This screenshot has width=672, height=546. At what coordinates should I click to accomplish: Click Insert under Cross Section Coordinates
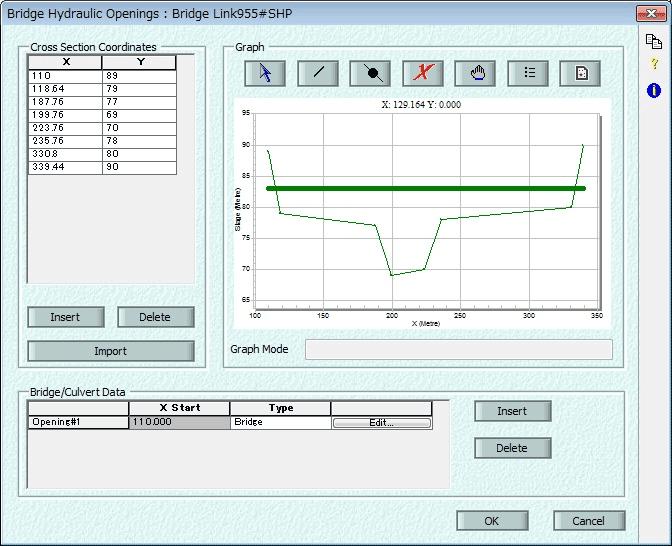pos(66,317)
